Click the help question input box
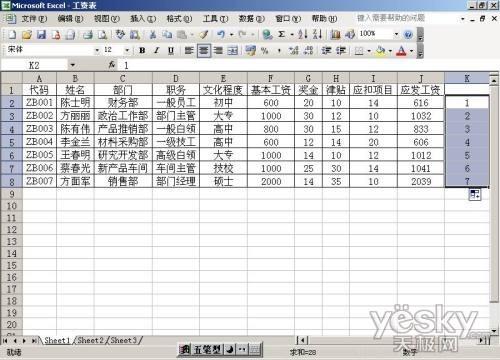Viewport: 500px width, 360px height. pyautogui.click(x=407, y=18)
